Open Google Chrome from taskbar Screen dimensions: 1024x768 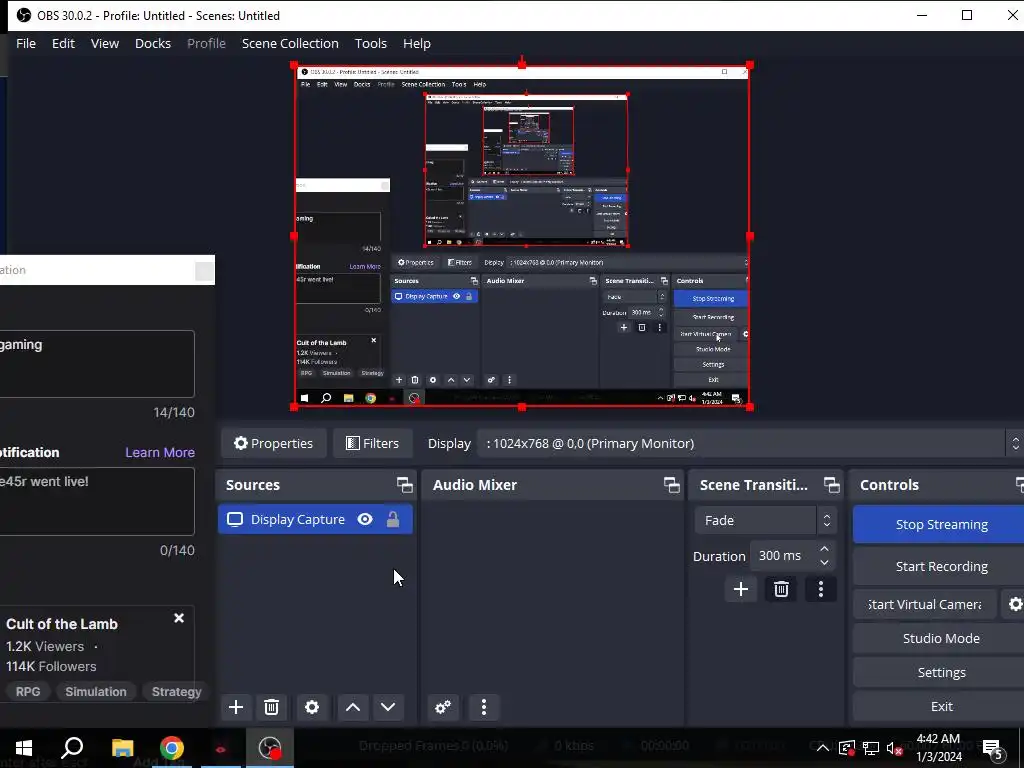[172, 748]
